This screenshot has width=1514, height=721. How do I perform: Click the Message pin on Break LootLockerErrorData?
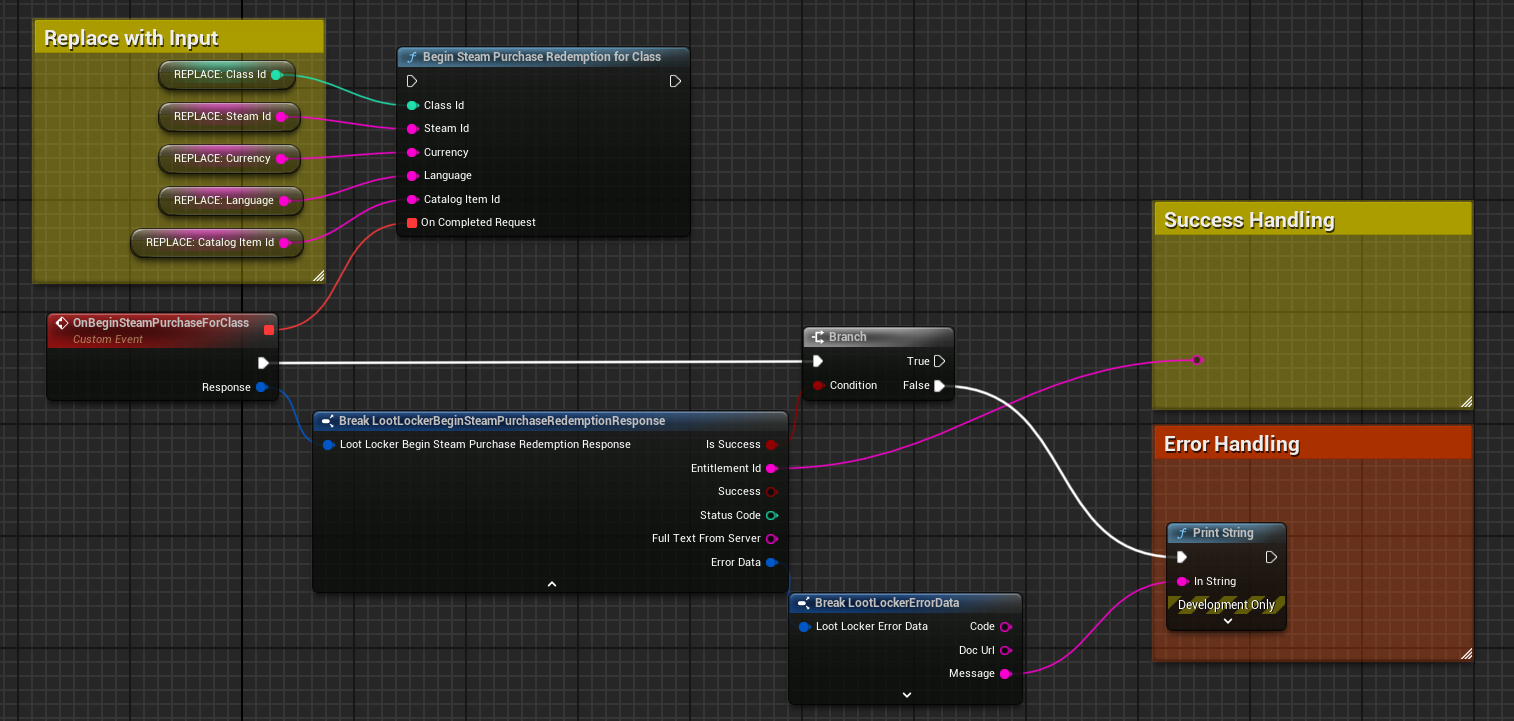pos(1006,674)
